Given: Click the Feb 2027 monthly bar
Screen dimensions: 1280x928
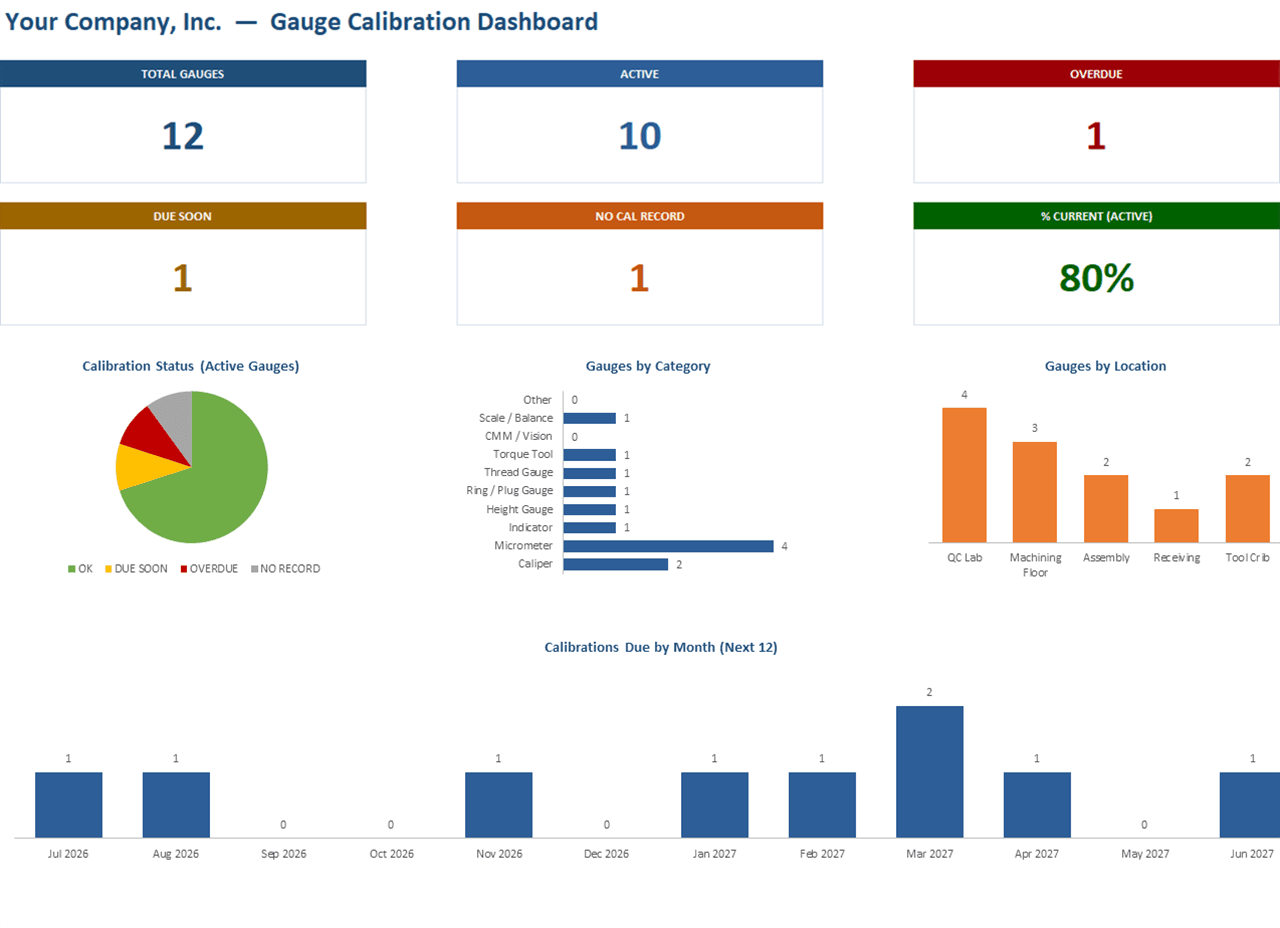Looking at the screenshot, I should coord(822,805).
